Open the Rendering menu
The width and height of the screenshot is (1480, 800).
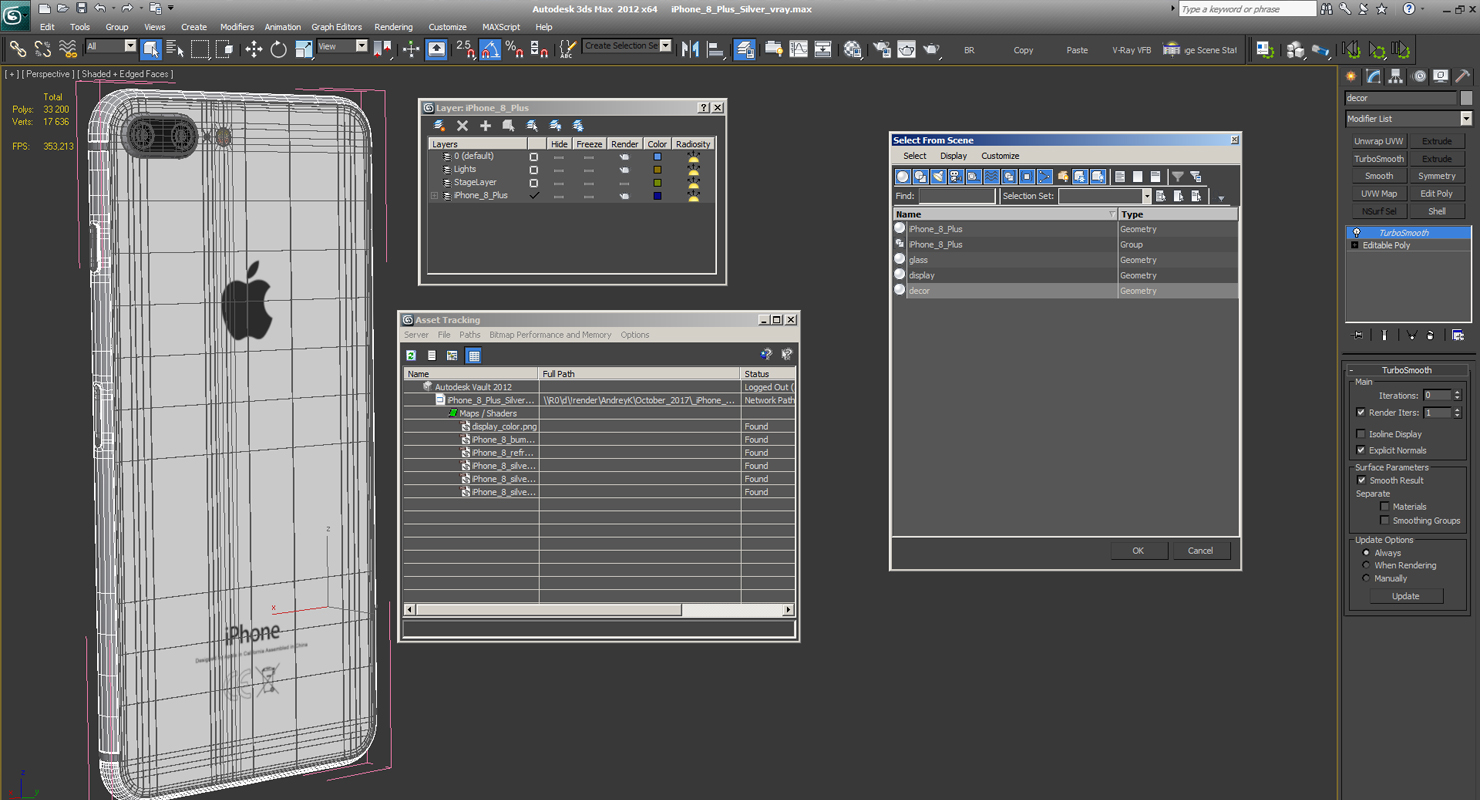coord(393,27)
